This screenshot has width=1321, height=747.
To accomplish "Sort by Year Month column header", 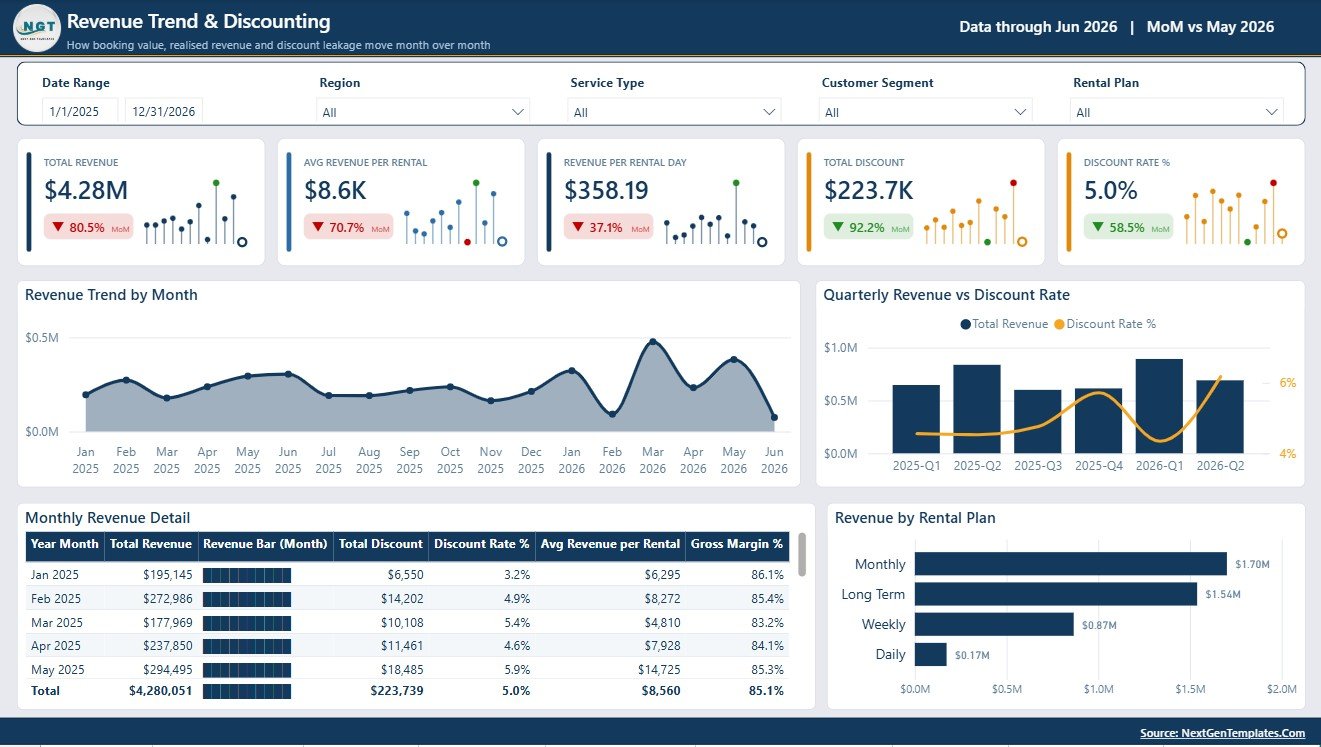I will tap(65, 545).
